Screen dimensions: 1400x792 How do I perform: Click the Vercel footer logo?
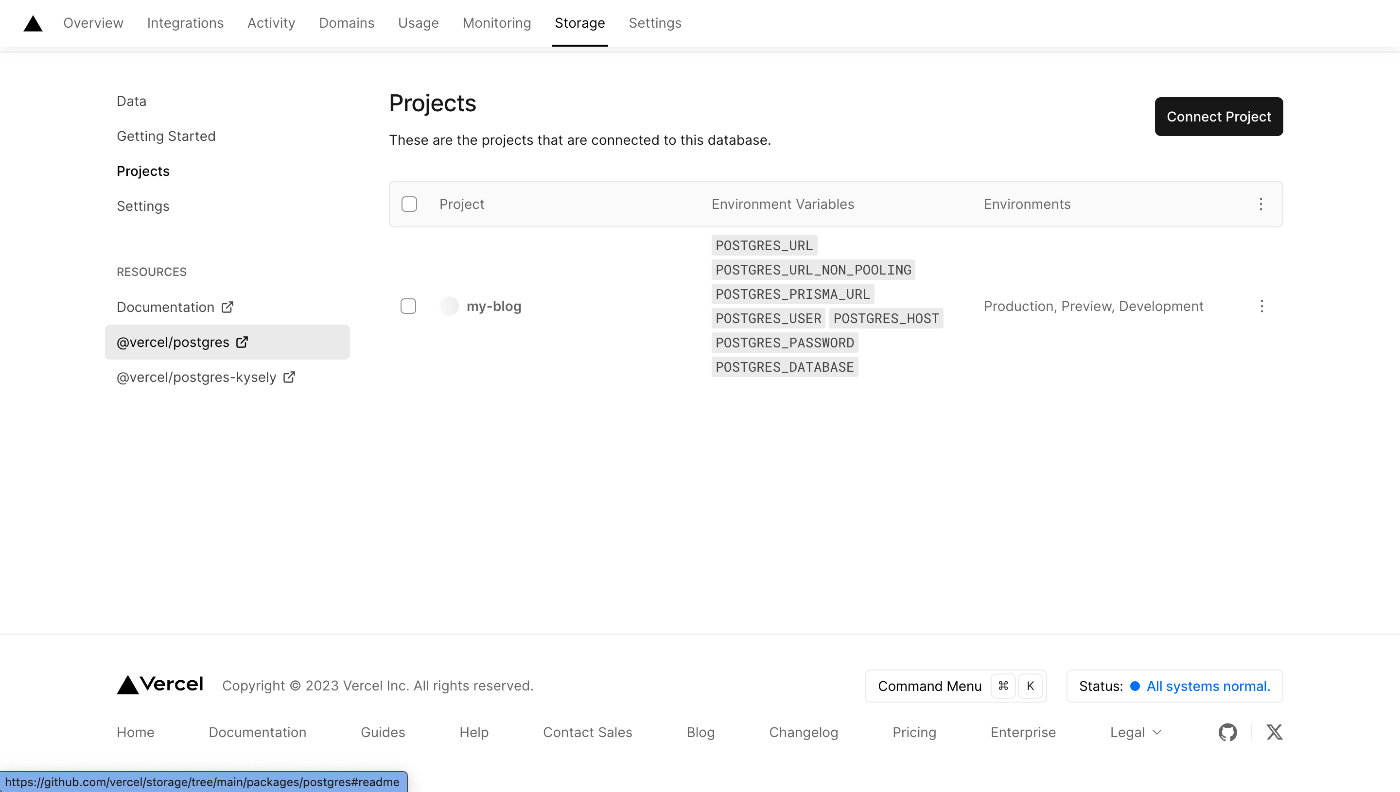click(x=160, y=685)
